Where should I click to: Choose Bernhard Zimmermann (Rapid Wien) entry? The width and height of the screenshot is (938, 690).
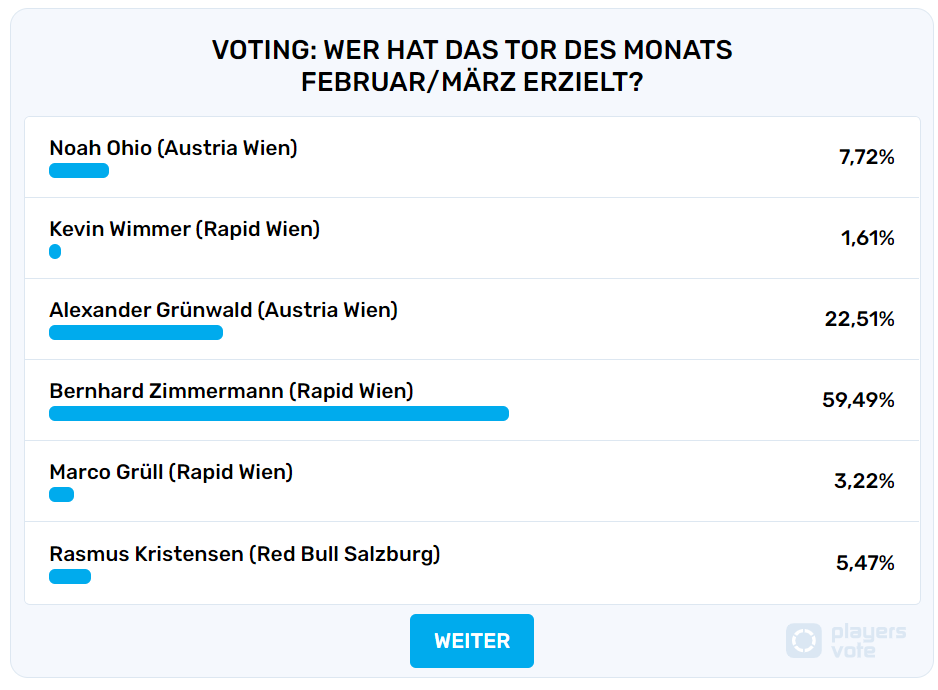[472, 400]
